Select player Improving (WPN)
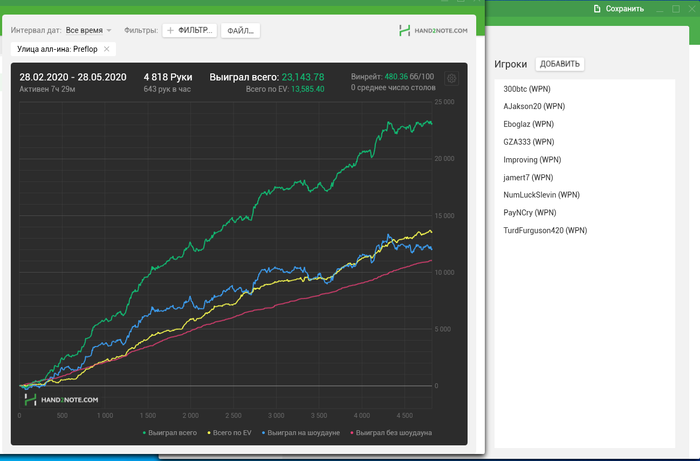The width and height of the screenshot is (700, 461). 532,159
